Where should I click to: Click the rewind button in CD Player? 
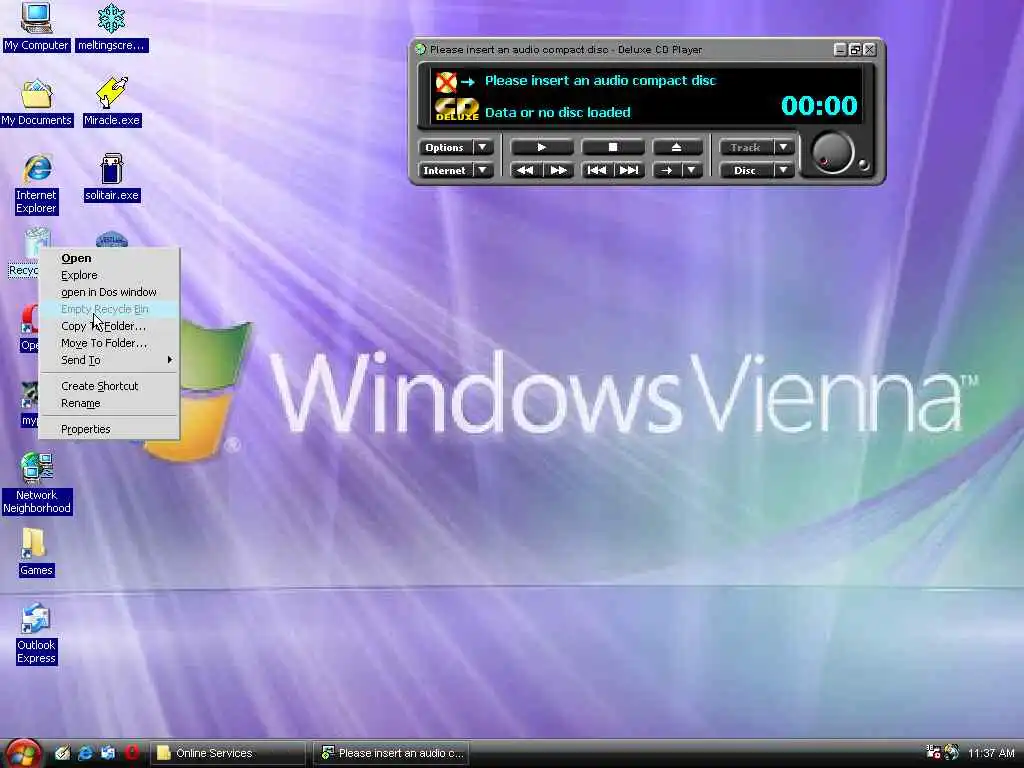[x=525, y=170]
